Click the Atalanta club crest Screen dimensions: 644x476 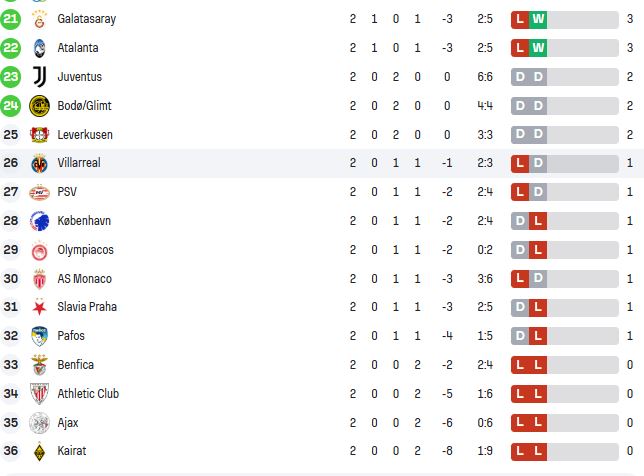pos(40,48)
